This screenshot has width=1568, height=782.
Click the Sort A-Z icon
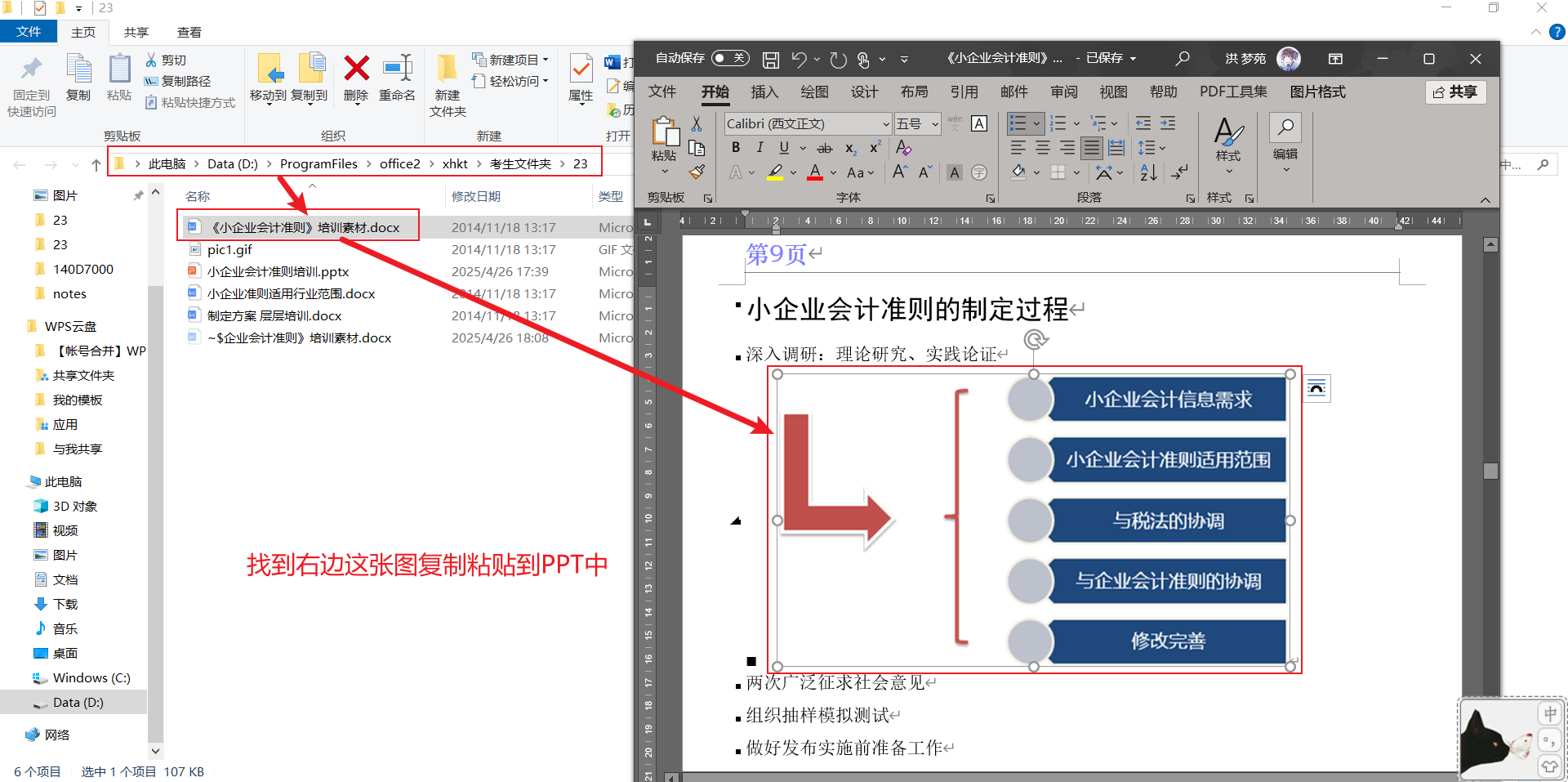tap(1148, 172)
